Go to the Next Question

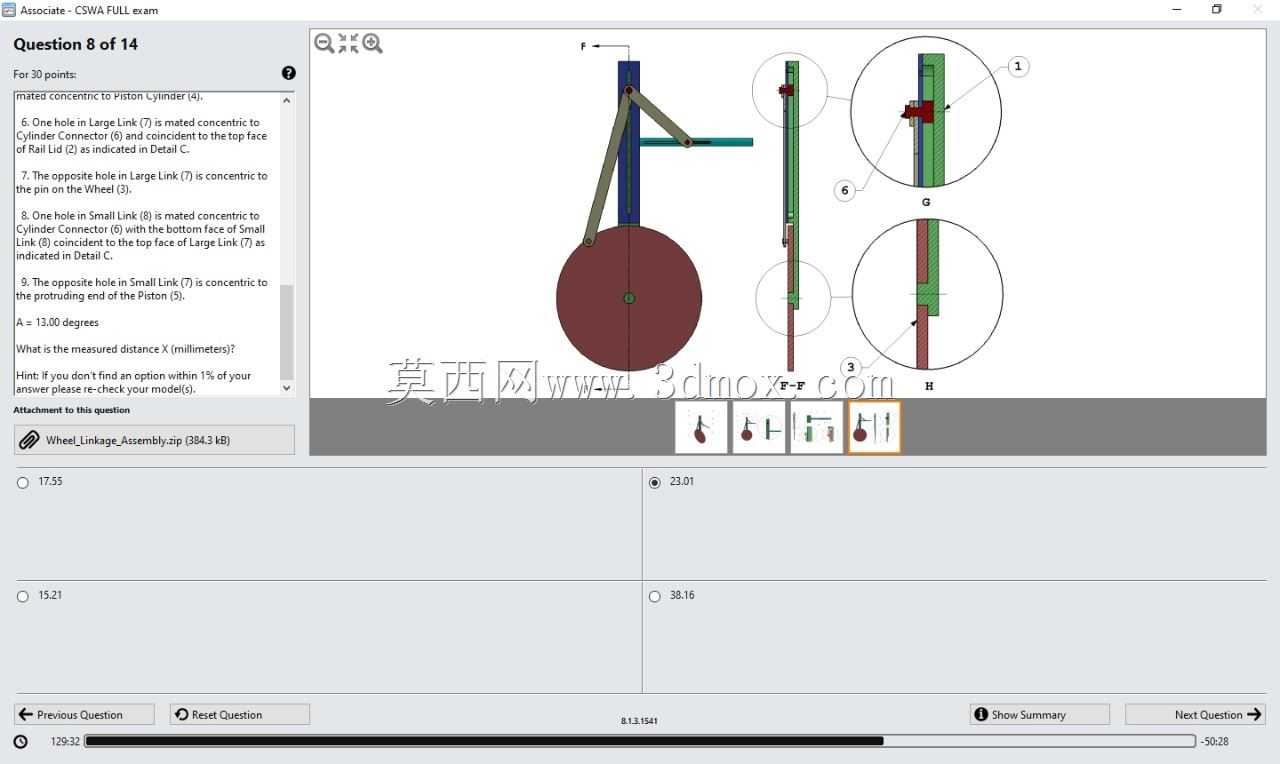[1195, 714]
